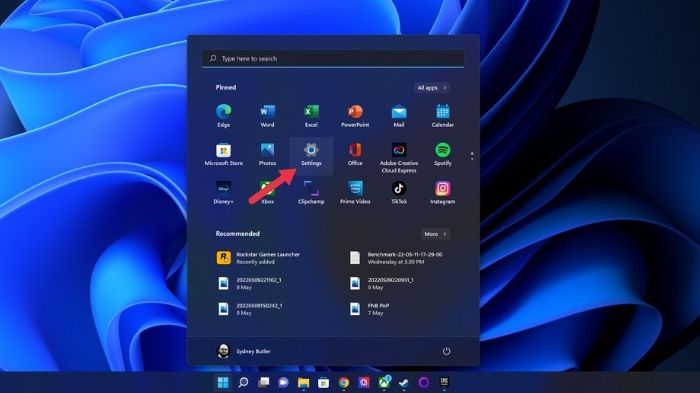This screenshot has height=393, width=700.
Task: Open Instagram from pinned apps
Action: pyautogui.click(x=442, y=192)
